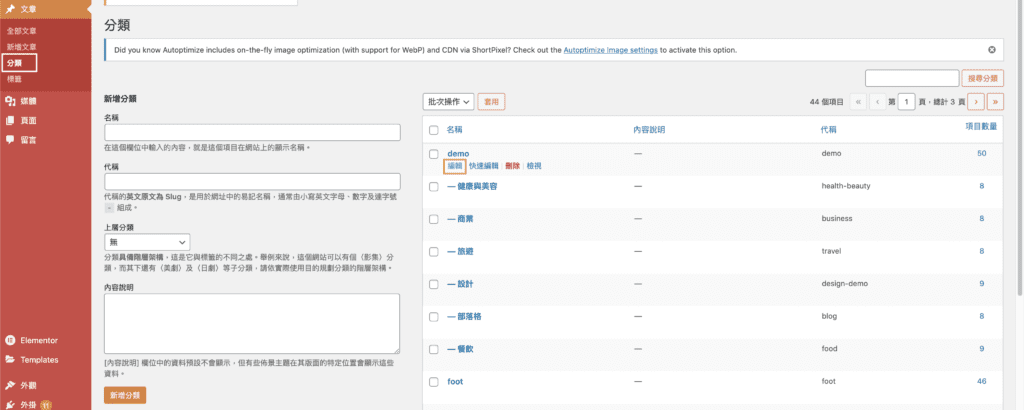Click 快速編輯 under the demo category
The width and height of the screenshot is (1024, 410).
484,166
